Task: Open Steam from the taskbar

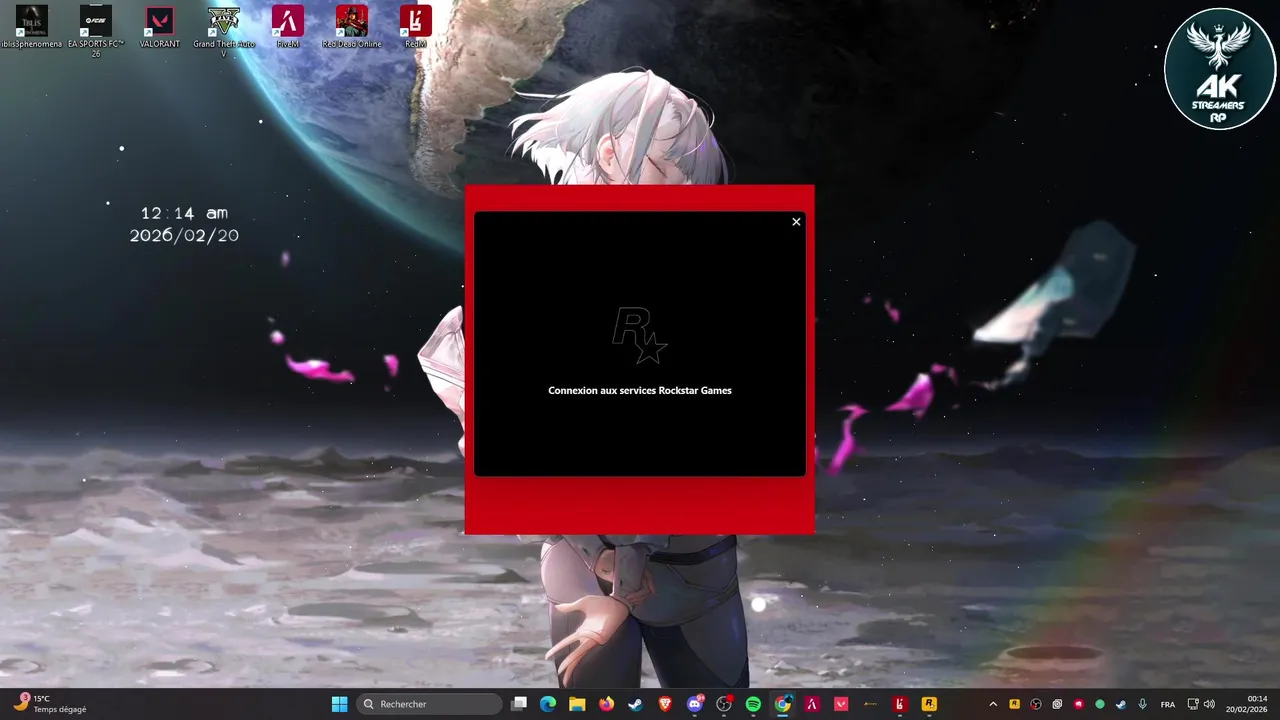Action: tap(635, 704)
